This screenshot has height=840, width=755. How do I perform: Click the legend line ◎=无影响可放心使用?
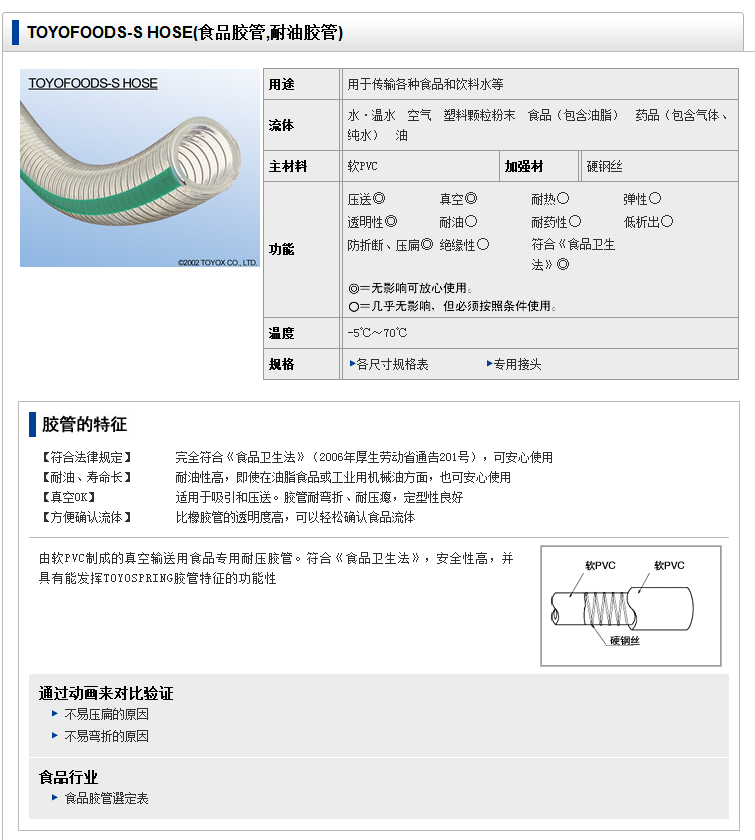(x=410, y=288)
